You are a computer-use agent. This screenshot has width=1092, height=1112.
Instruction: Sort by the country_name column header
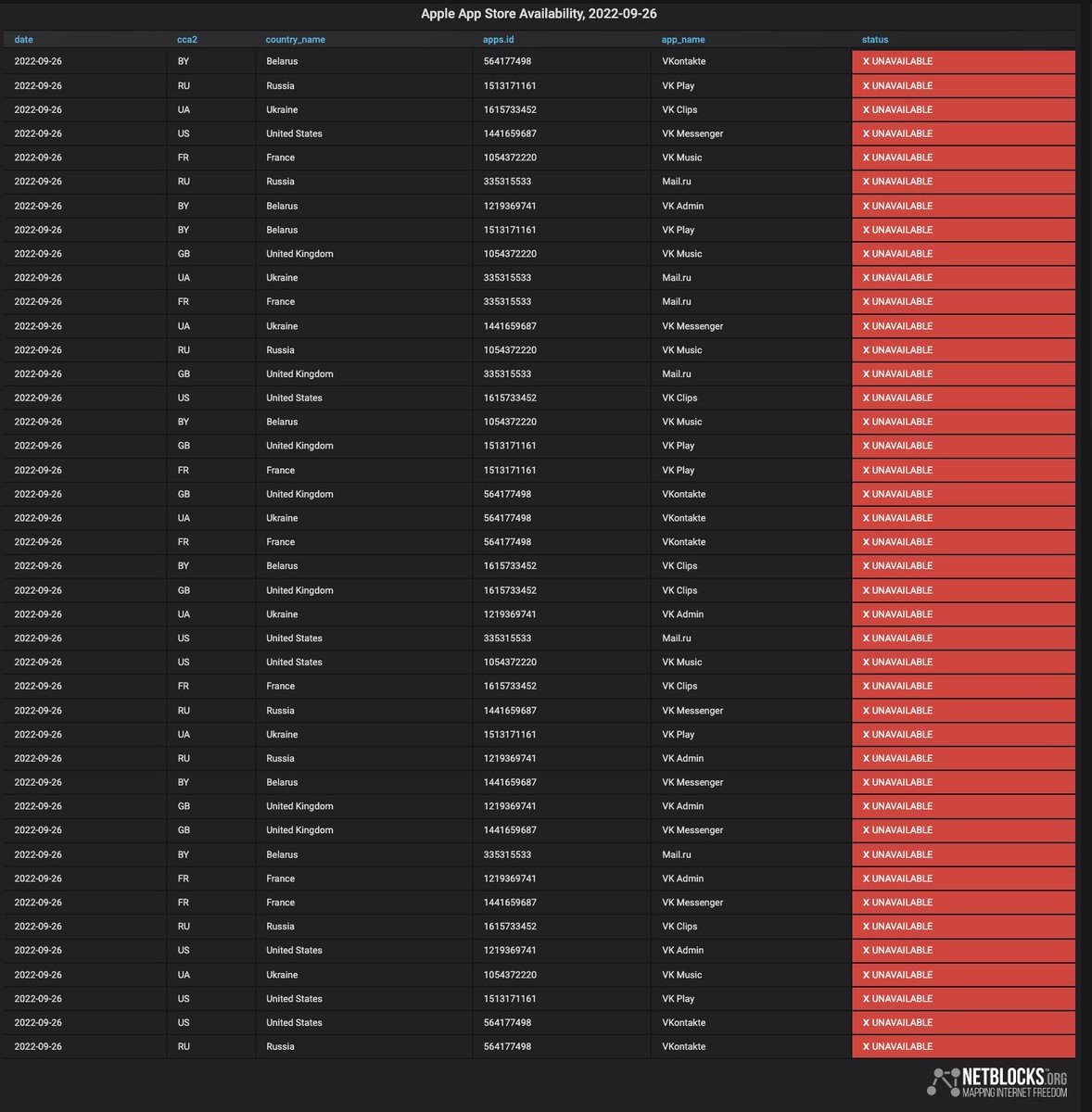click(295, 40)
